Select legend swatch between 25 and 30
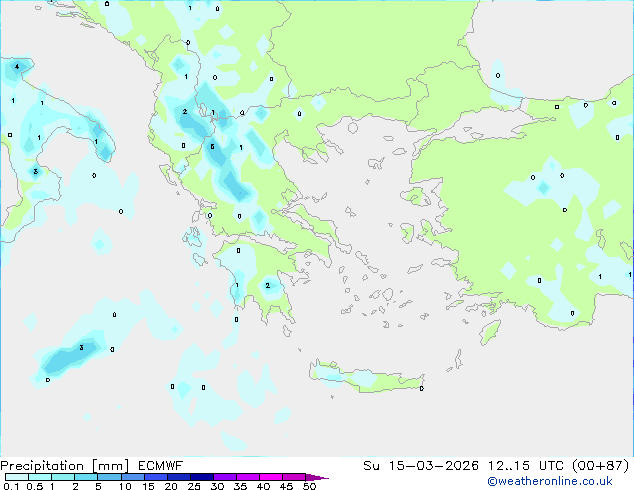 tap(201, 477)
